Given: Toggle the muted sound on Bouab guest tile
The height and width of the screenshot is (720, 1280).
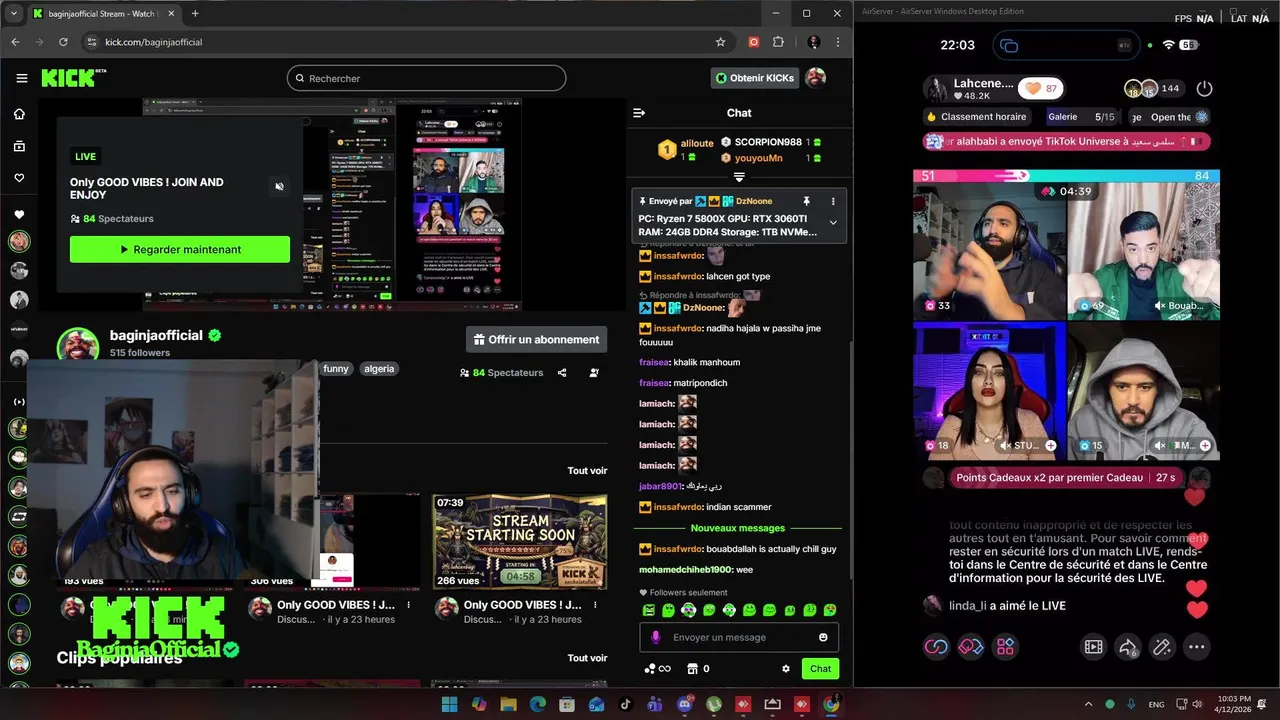Looking at the screenshot, I should coord(1160,305).
